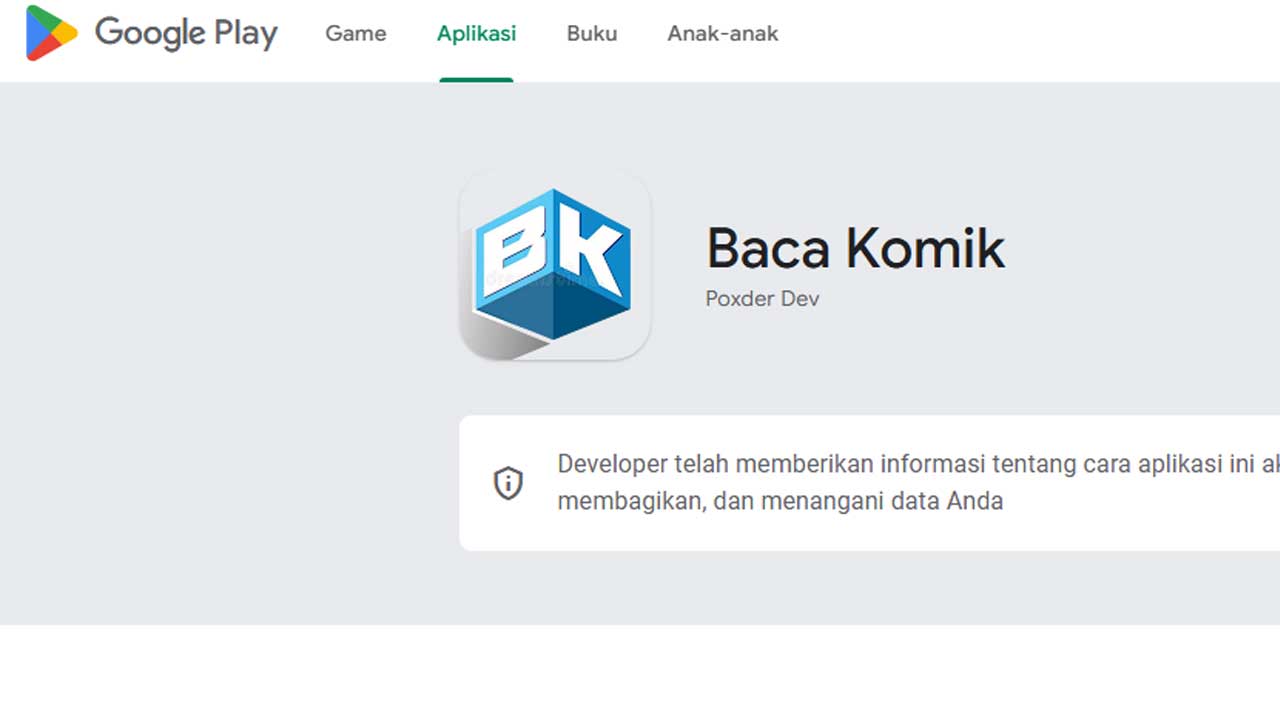Viewport: 1280px width, 720px height.
Task: Go to the Buku tab
Action: click(592, 33)
